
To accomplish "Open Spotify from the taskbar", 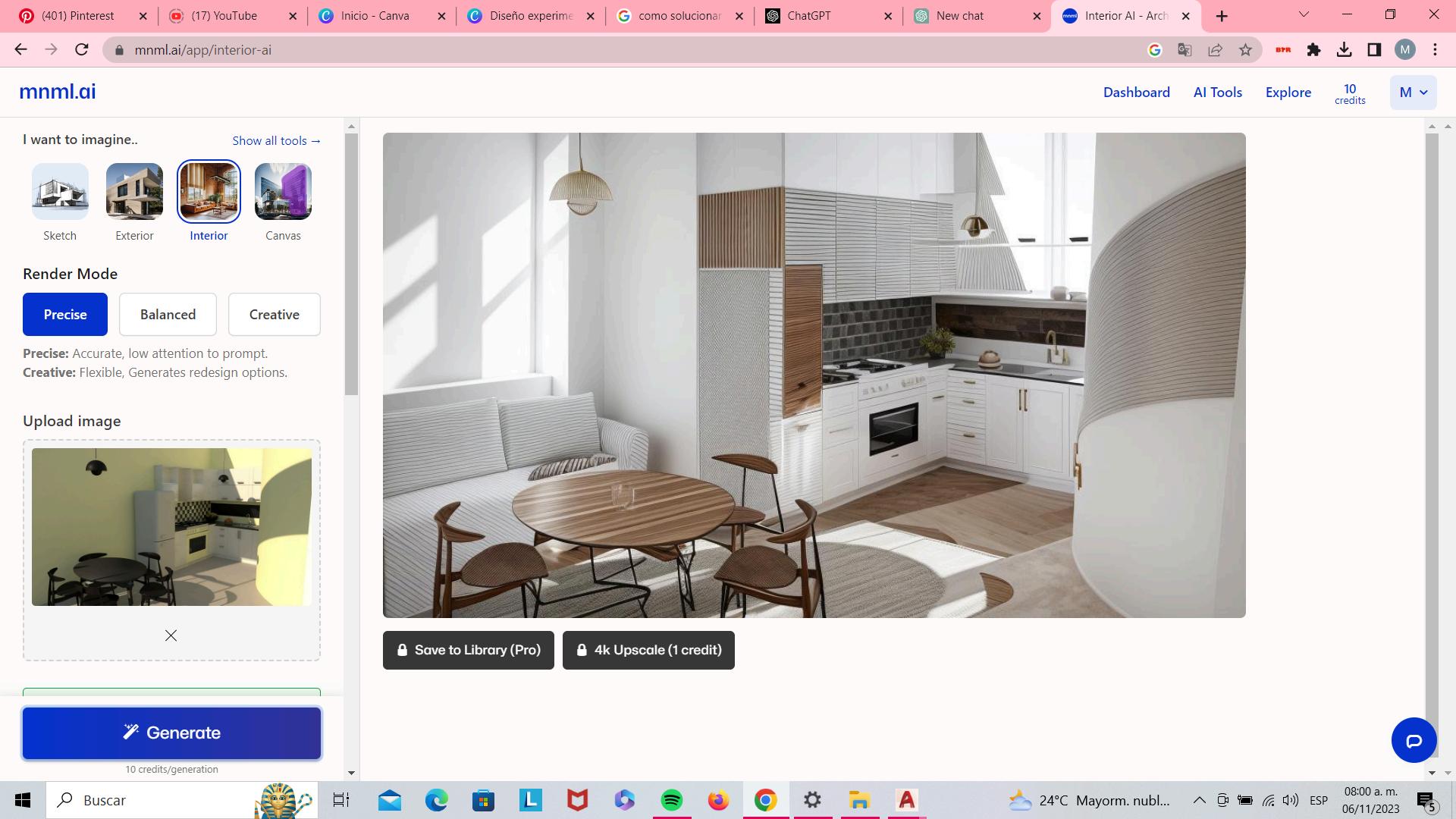I will (671, 800).
